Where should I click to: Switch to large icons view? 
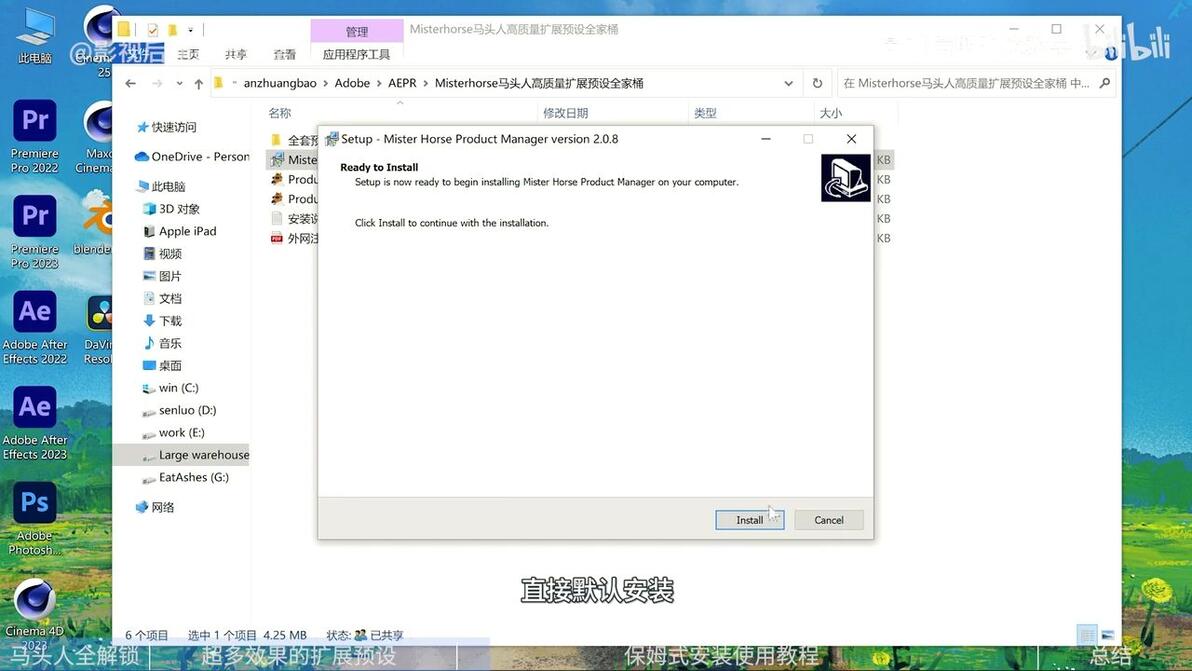pyautogui.click(x=1108, y=635)
